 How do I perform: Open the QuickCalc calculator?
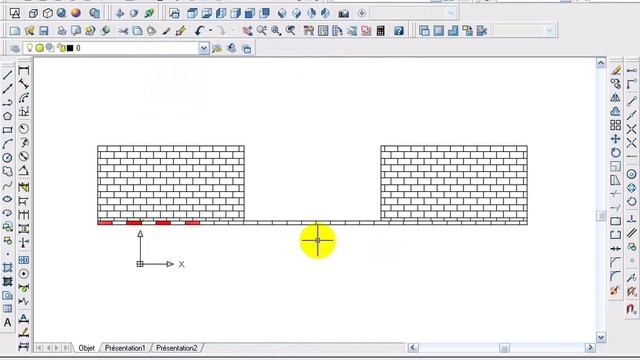click(x=381, y=31)
